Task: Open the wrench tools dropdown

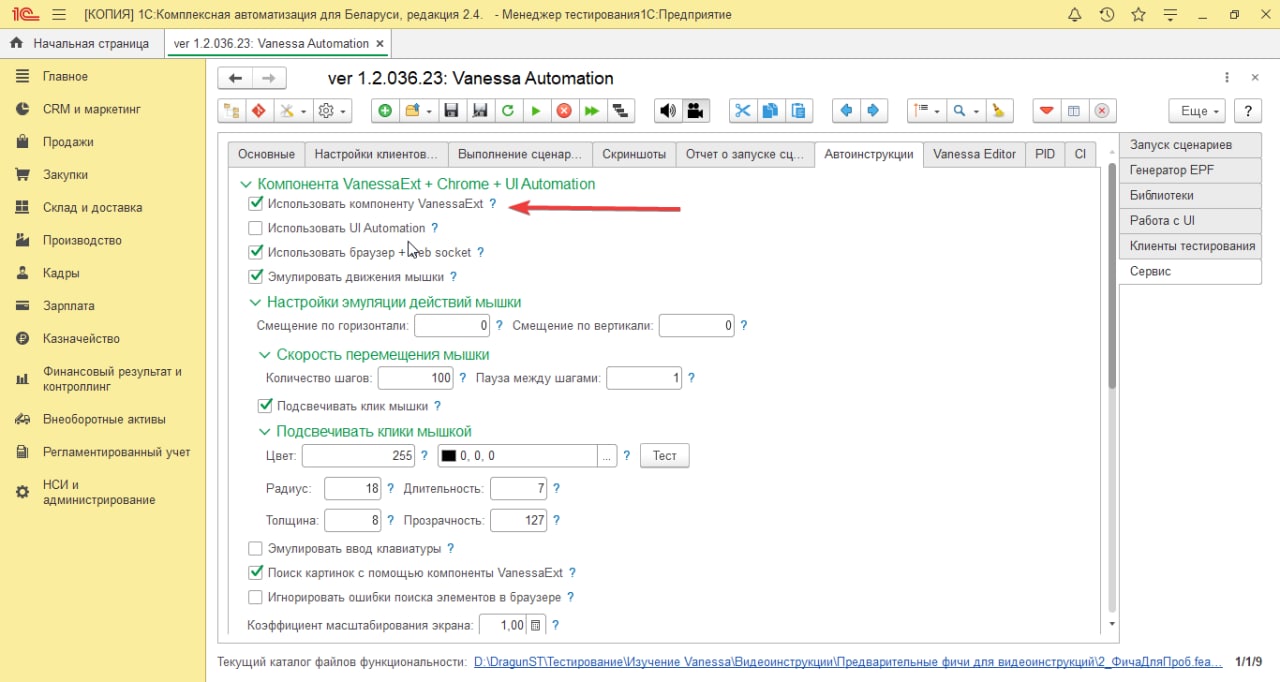Action: pyautogui.click(x=293, y=111)
